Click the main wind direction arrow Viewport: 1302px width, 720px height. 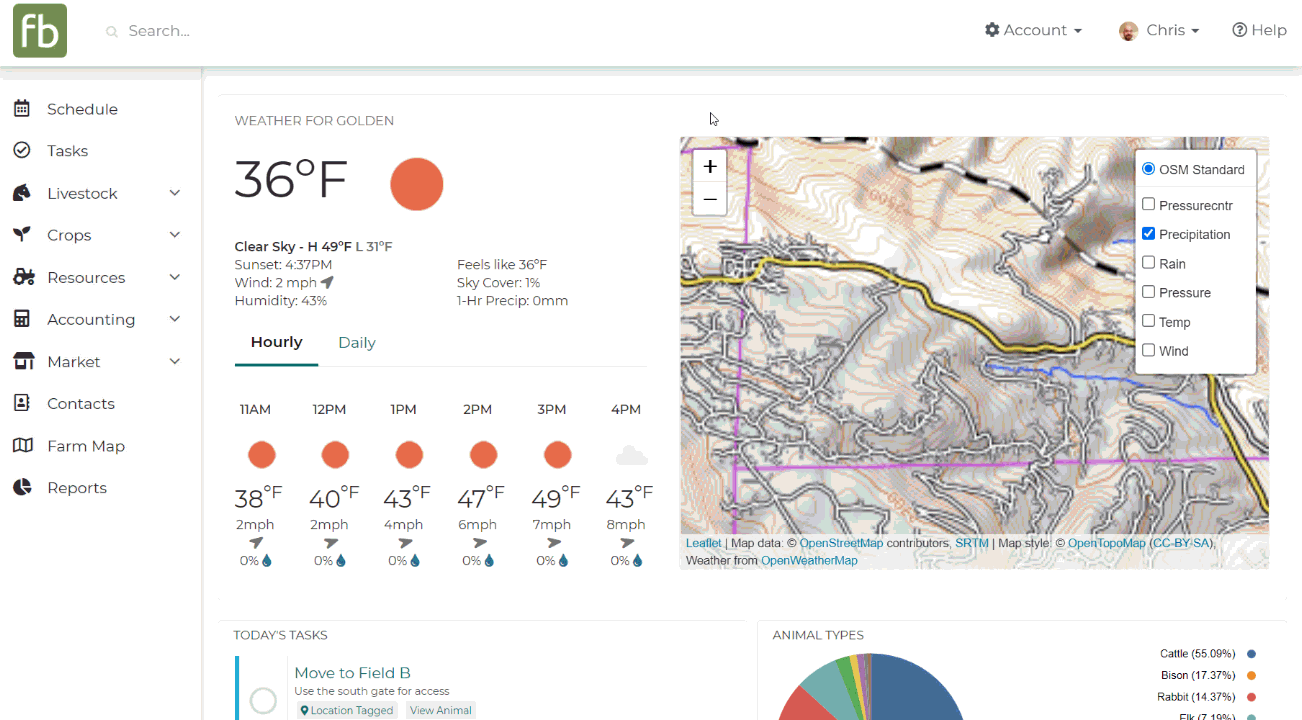pyautogui.click(x=327, y=283)
